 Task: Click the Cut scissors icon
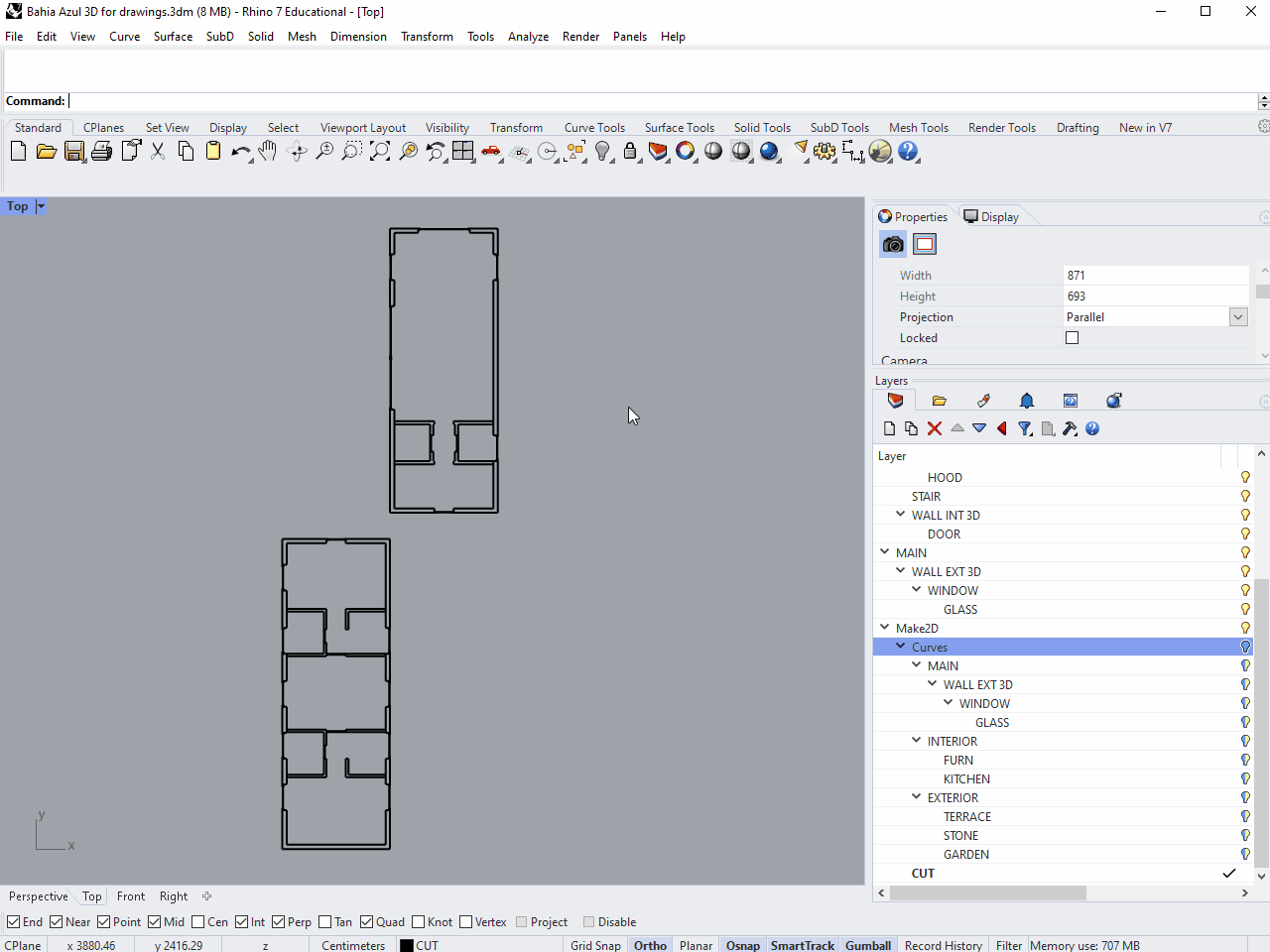coord(157,151)
